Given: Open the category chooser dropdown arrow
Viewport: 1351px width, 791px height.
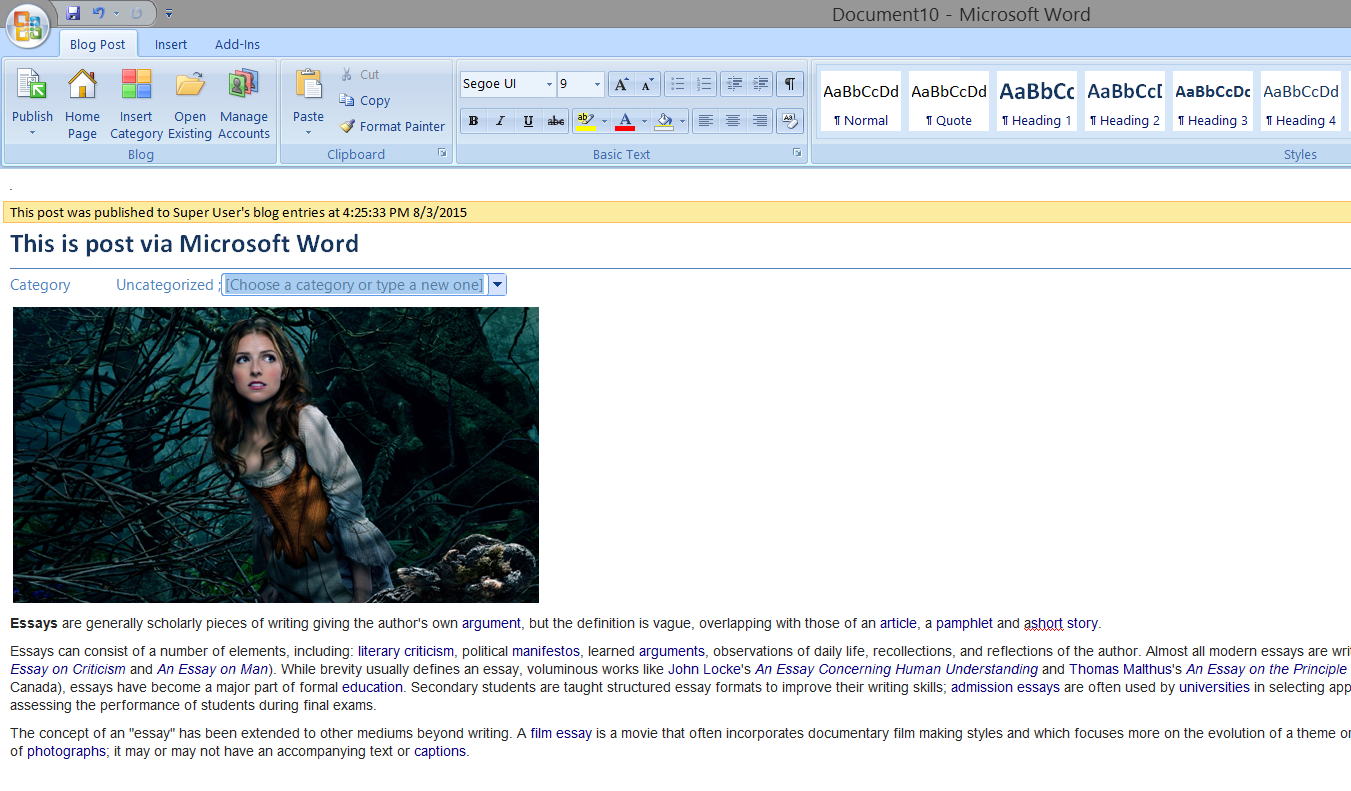Looking at the screenshot, I should coord(498,285).
